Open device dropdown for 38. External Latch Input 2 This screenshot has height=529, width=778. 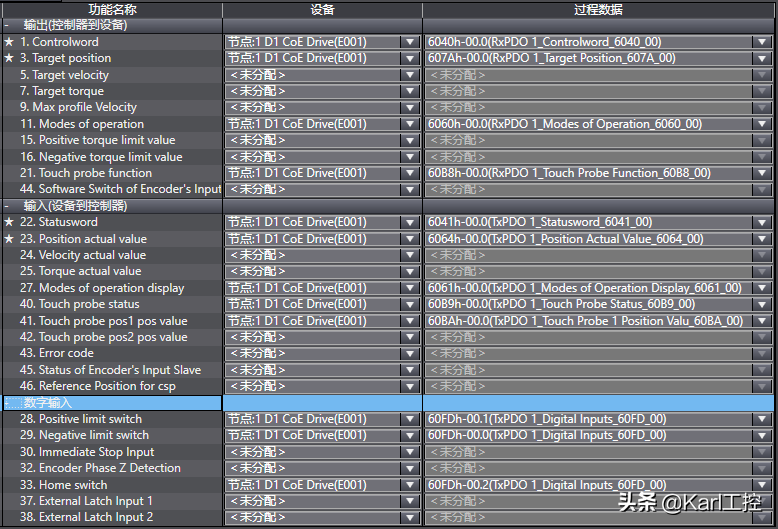(x=410, y=517)
